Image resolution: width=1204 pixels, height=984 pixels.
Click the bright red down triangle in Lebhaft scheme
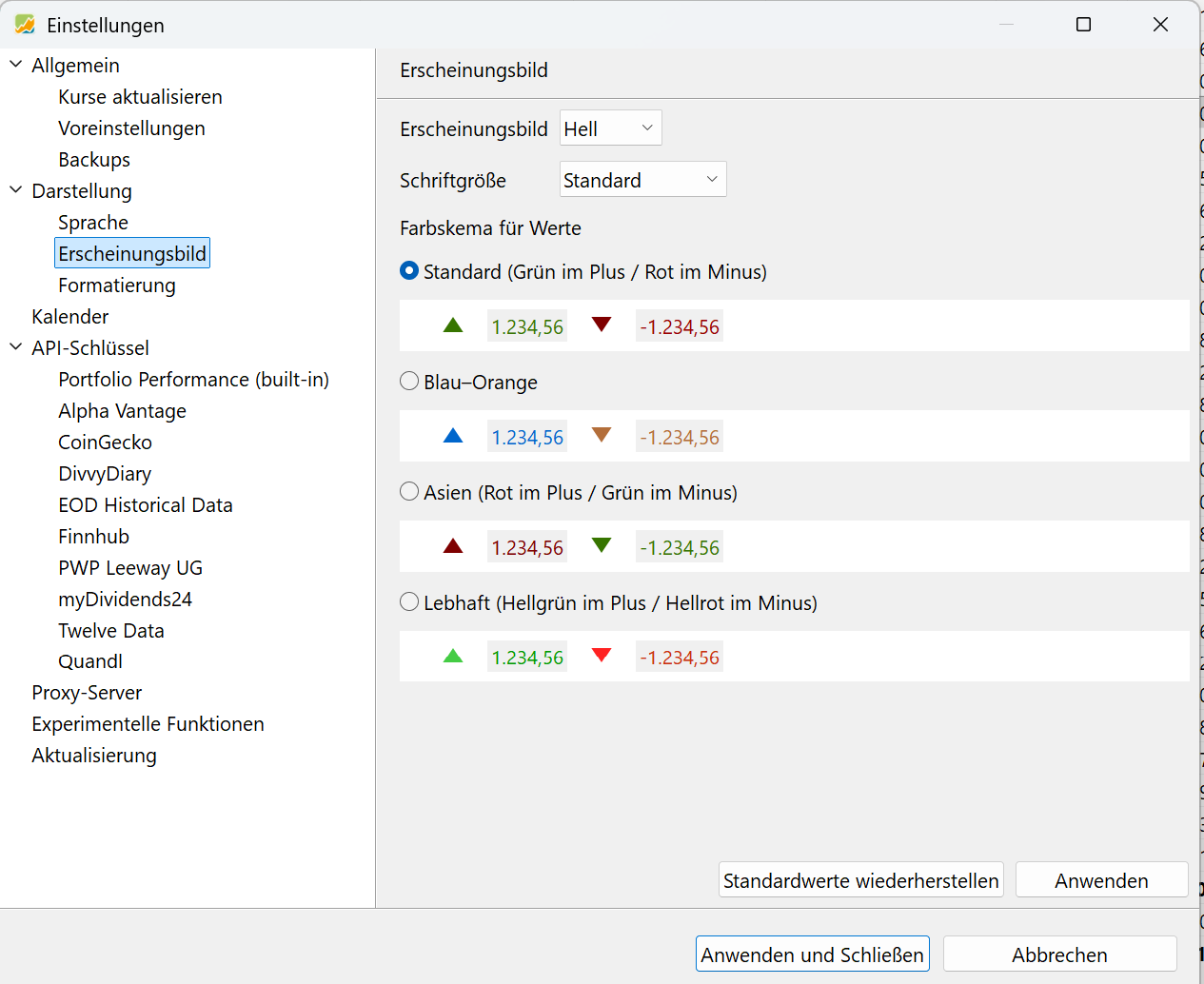pyautogui.click(x=602, y=655)
